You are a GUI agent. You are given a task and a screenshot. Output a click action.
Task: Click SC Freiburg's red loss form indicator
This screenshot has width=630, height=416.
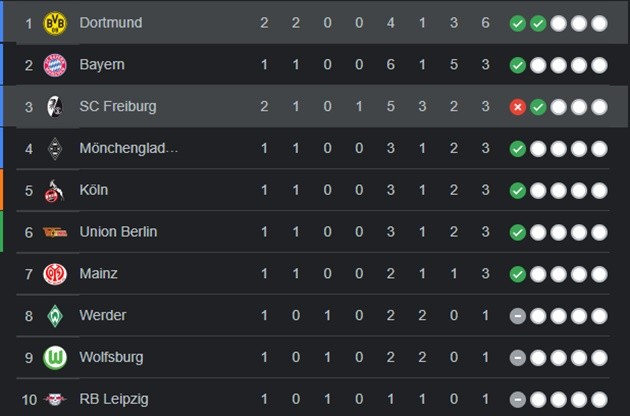pos(517,107)
